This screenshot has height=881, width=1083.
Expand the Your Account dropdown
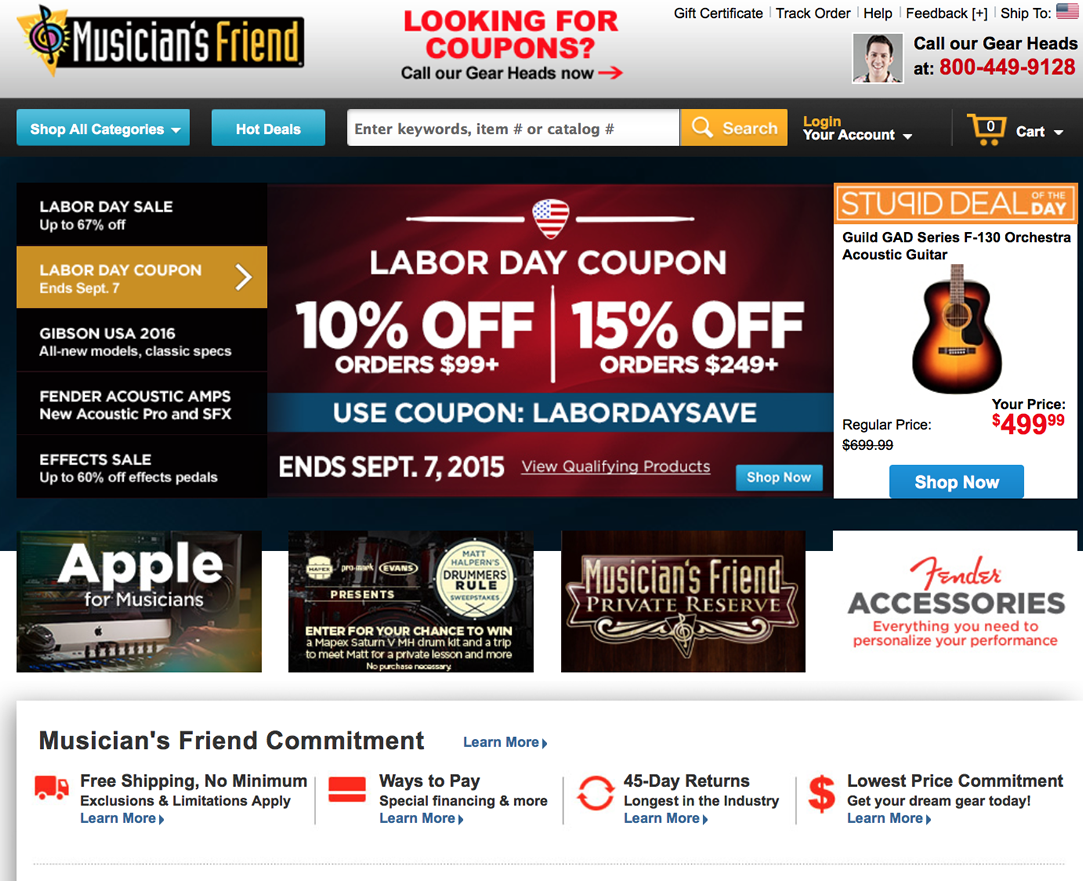tap(857, 135)
